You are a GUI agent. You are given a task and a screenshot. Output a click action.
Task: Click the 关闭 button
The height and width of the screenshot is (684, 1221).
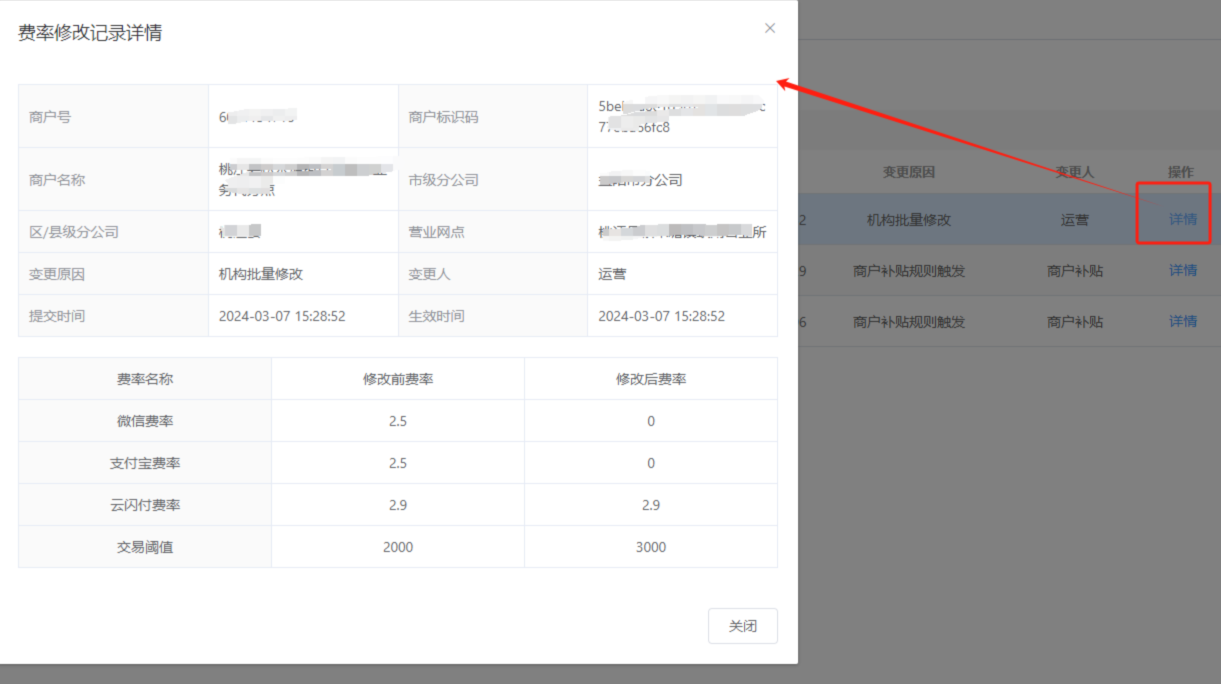tap(742, 626)
